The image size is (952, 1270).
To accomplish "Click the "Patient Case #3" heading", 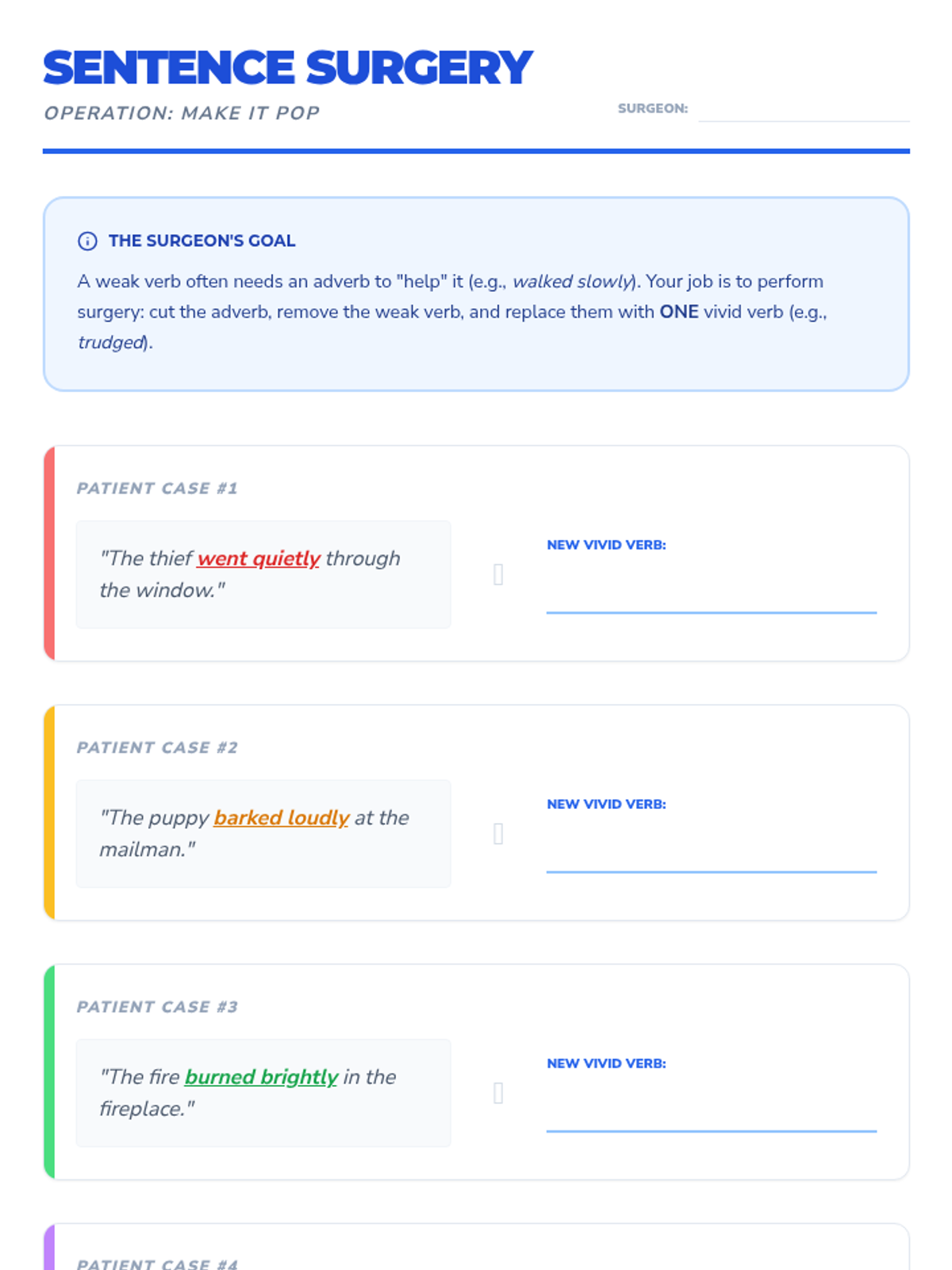I will [x=157, y=1007].
